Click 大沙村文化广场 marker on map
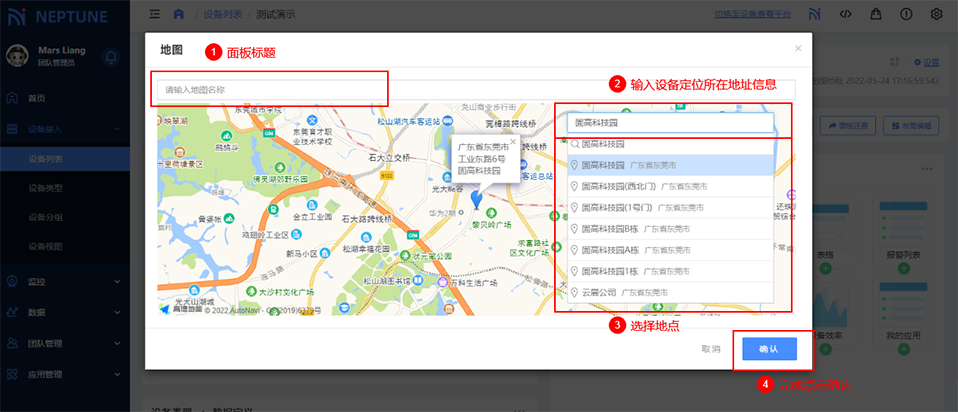The height and width of the screenshot is (412, 958). coord(250,291)
